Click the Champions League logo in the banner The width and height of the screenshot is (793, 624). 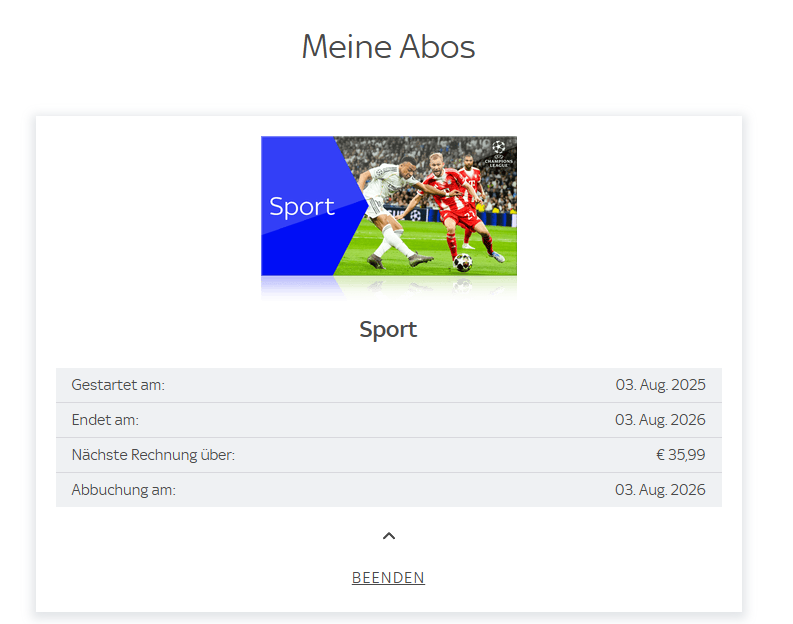pos(499,154)
